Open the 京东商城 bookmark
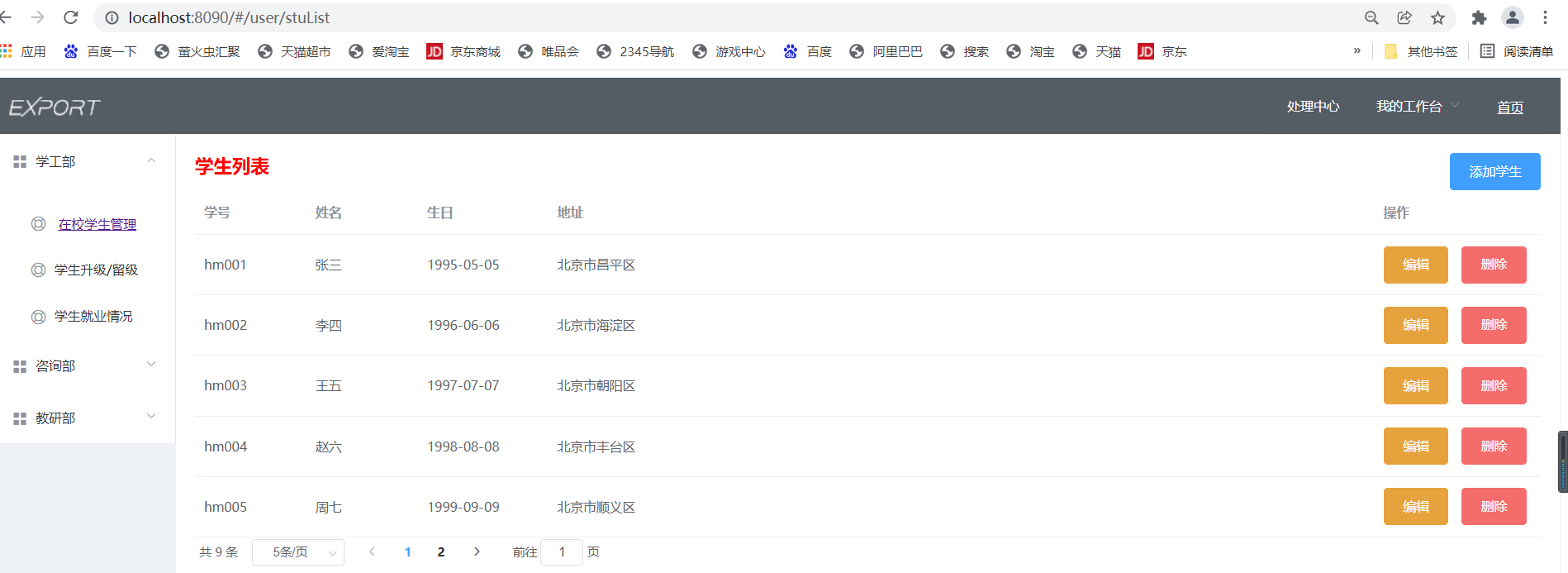This screenshot has width=1568, height=573. coord(463,51)
